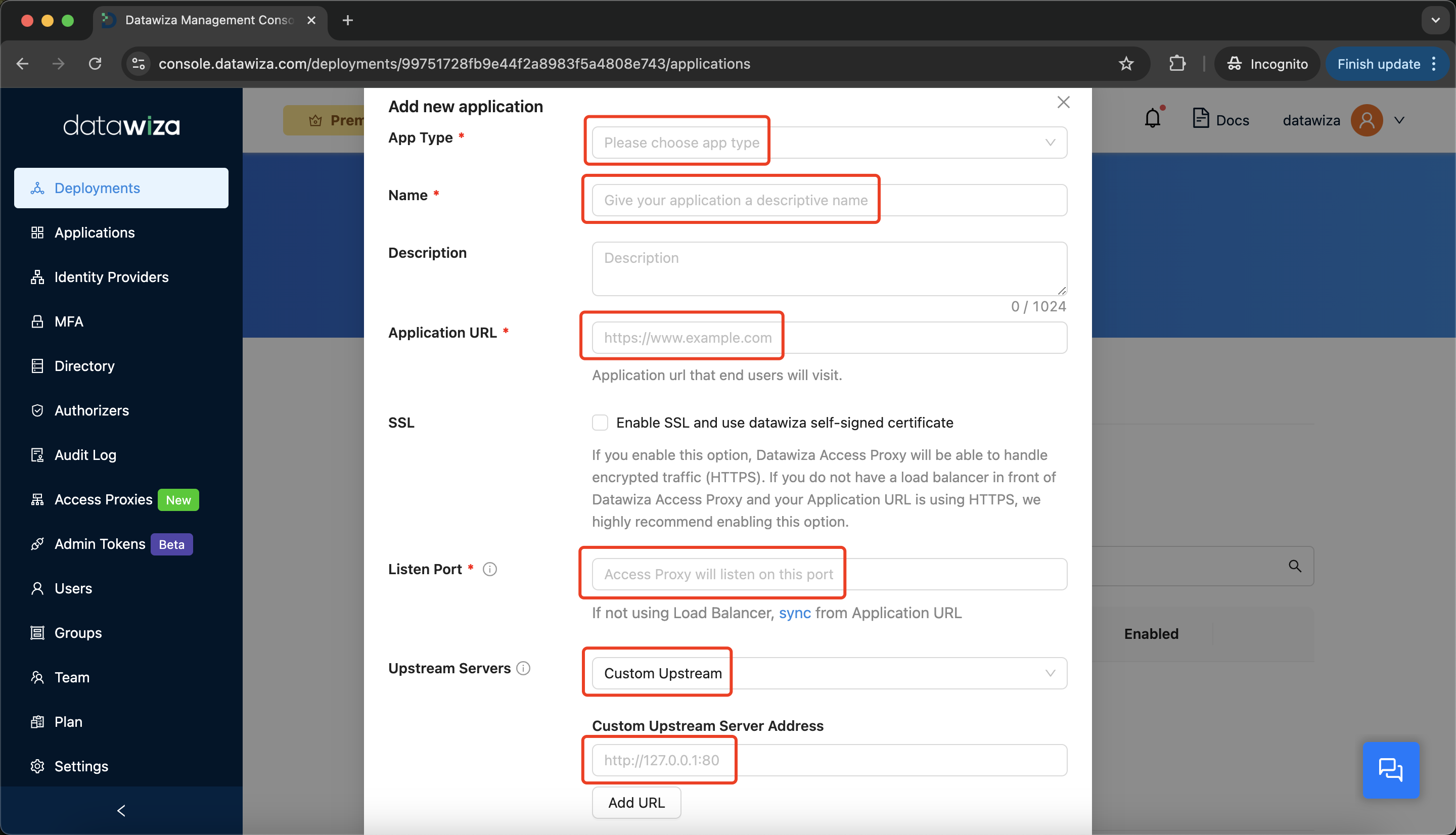Click the Add URL button
This screenshot has height=835, width=1456.
(x=636, y=802)
